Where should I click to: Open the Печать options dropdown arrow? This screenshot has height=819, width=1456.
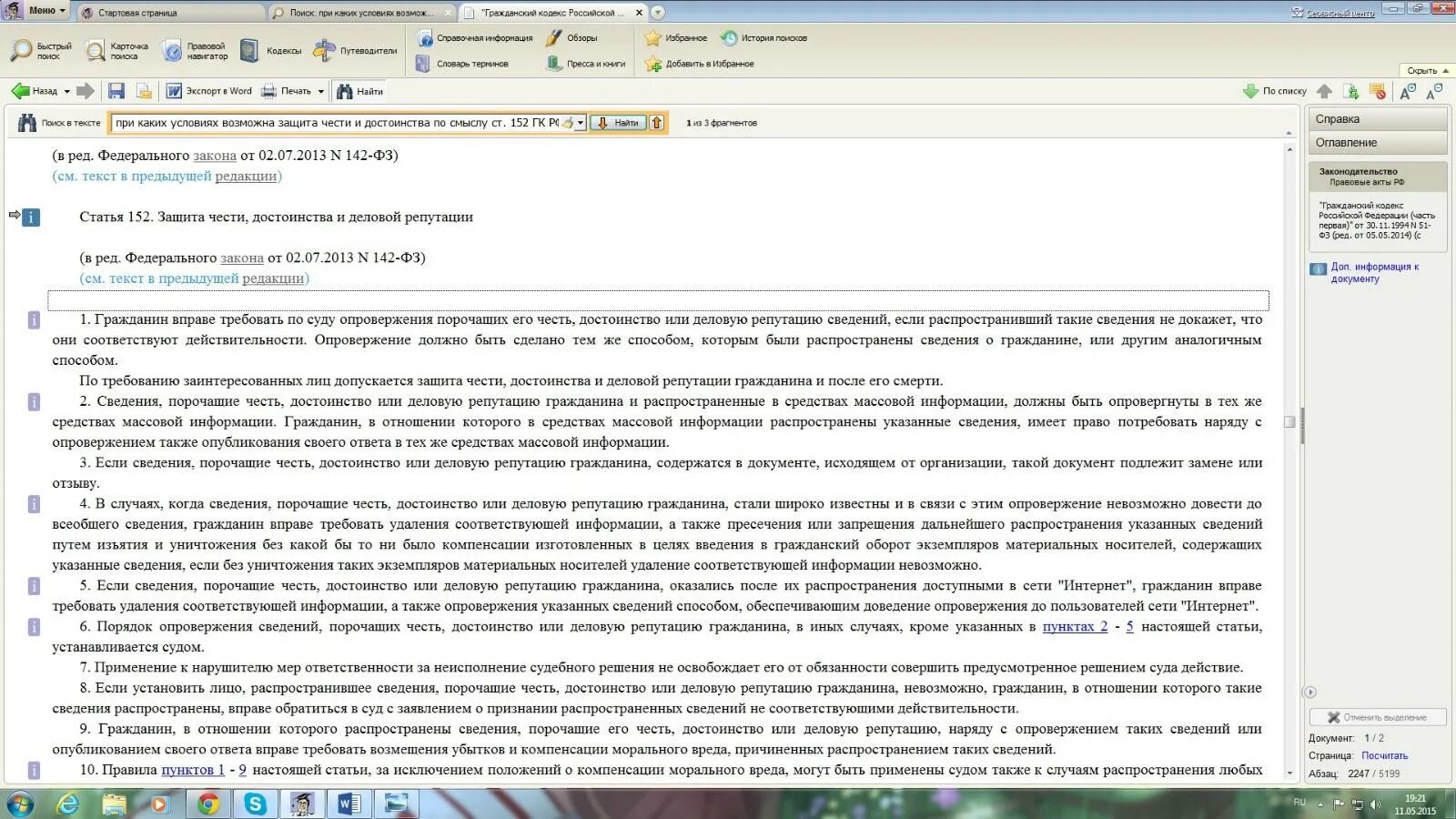click(320, 91)
